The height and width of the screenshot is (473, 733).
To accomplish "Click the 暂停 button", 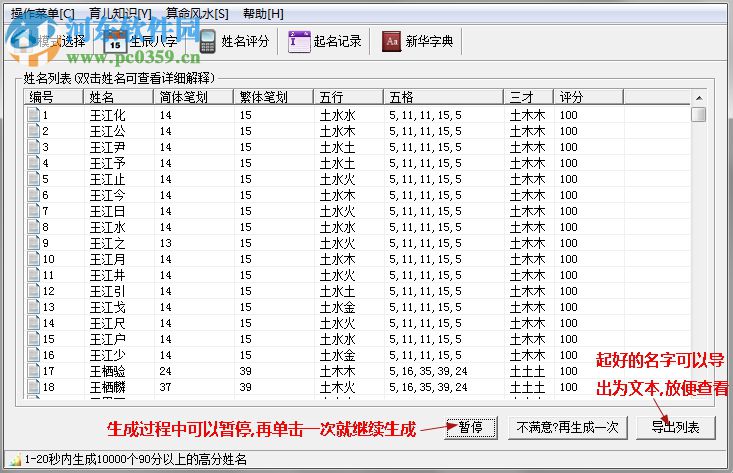I will click(471, 427).
